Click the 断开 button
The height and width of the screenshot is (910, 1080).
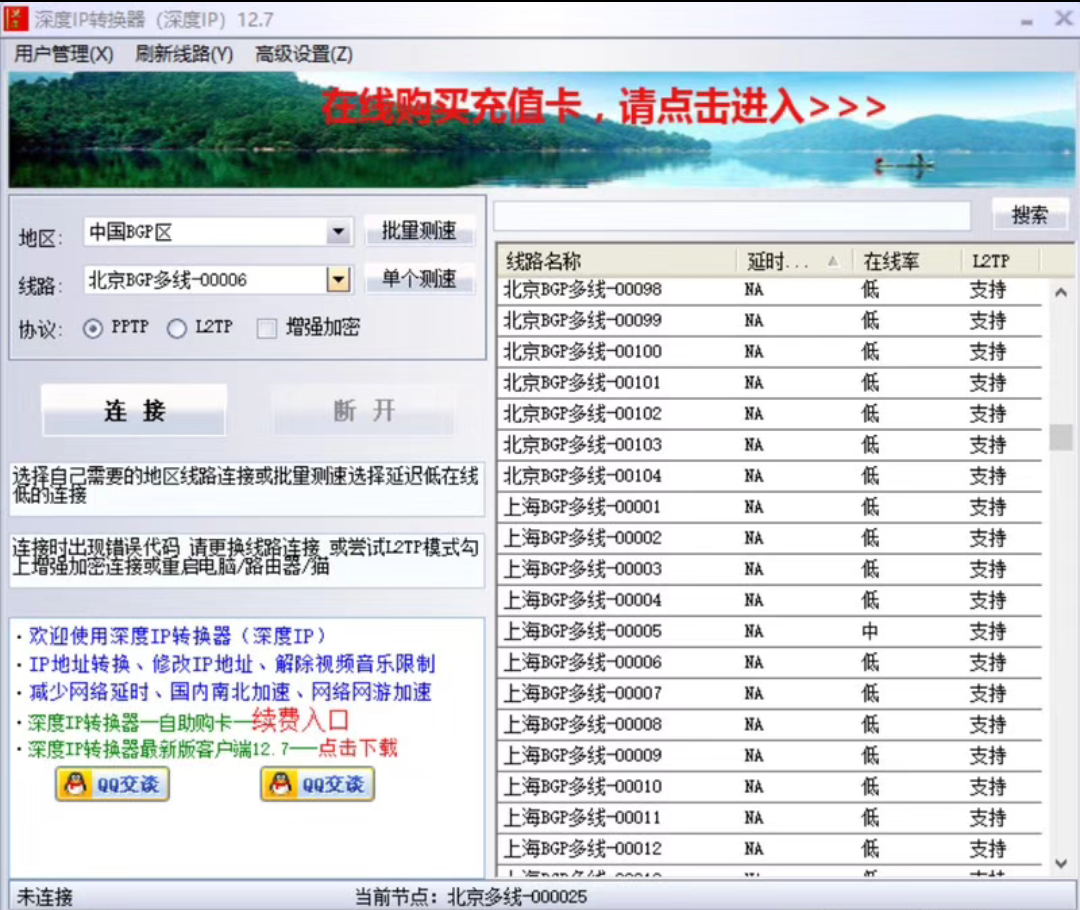coord(364,411)
